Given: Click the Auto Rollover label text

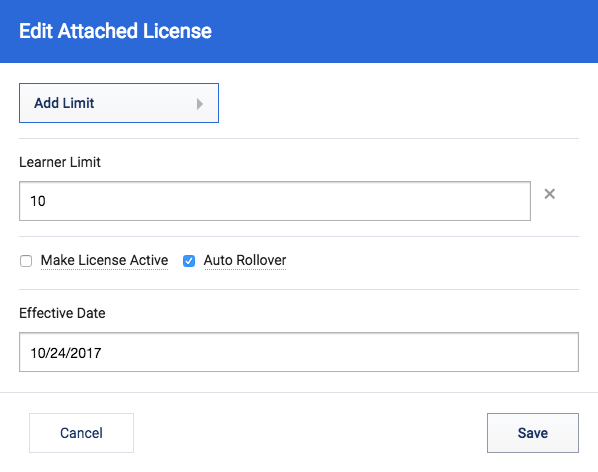Looking at the screenshot, I should coord(245,260).
